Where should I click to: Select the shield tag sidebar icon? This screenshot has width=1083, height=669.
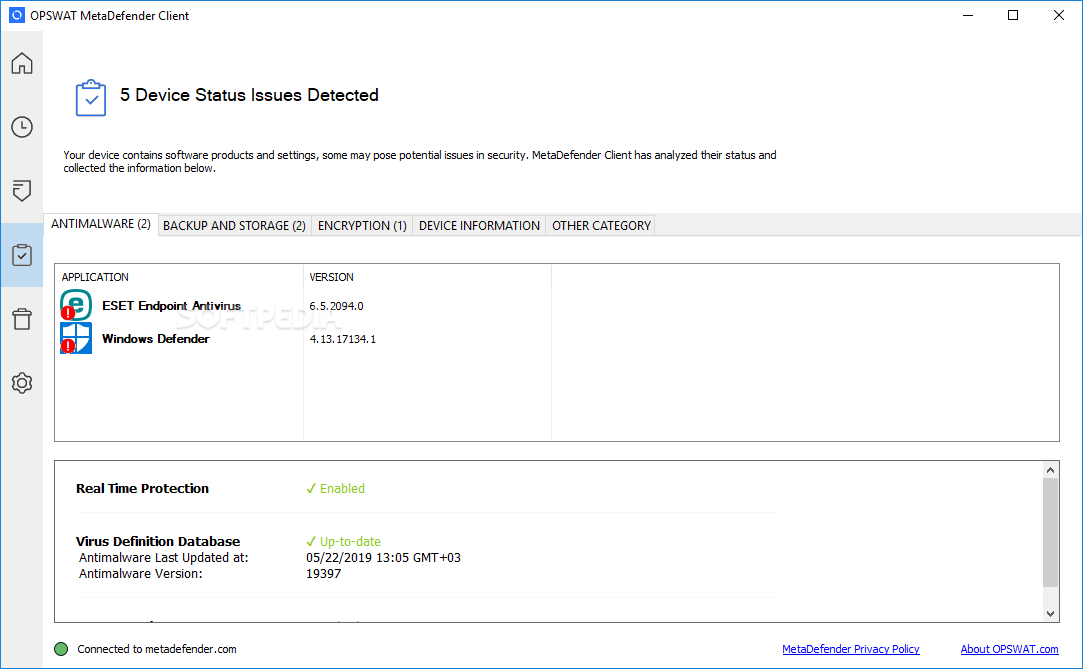(21, 191)
